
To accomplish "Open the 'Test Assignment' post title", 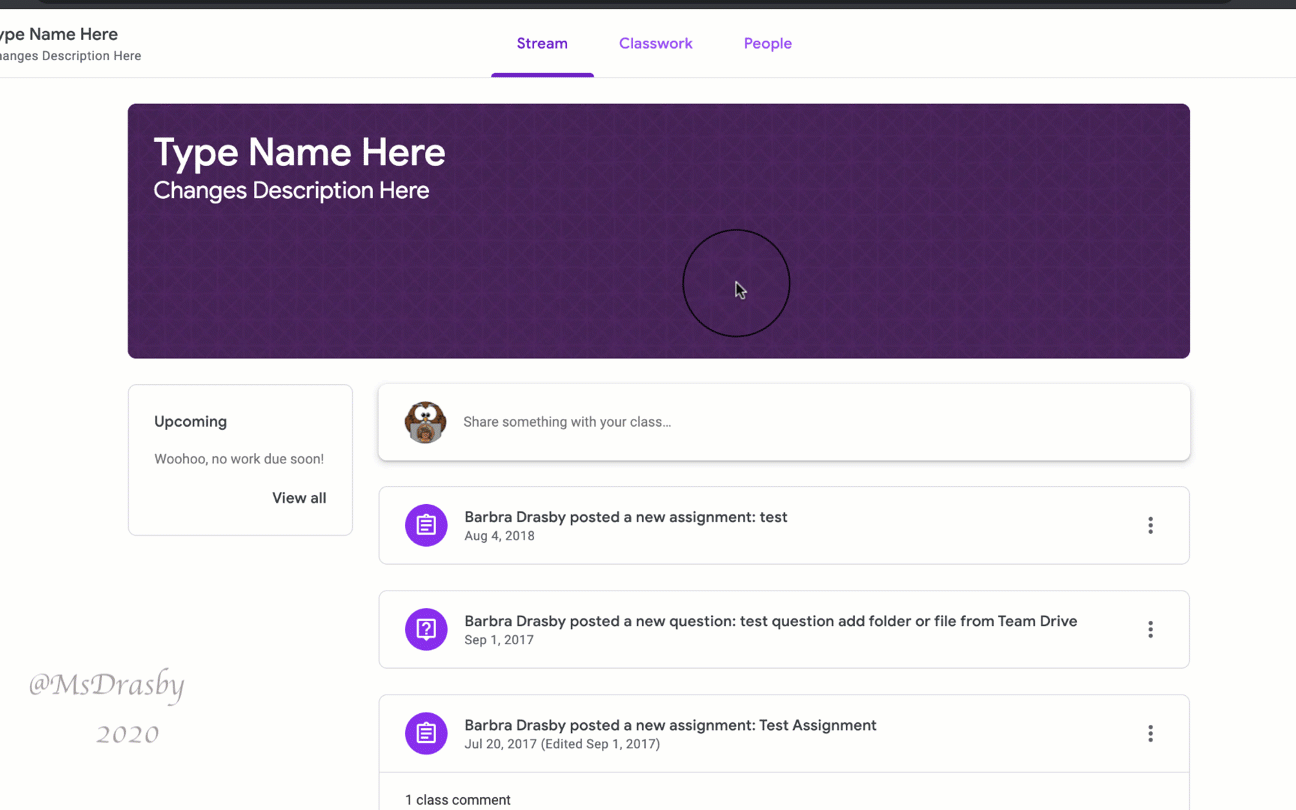I will point(670,725).
